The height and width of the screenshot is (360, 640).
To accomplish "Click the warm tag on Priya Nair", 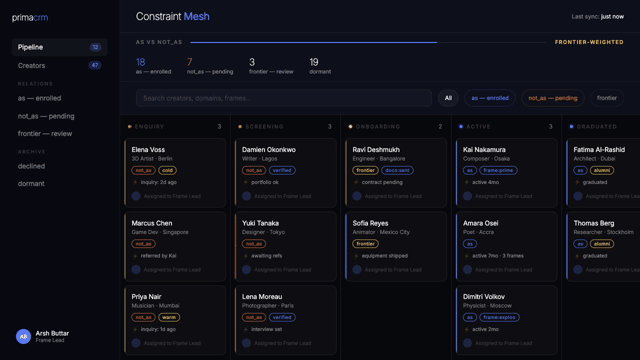I will [x=169, y=317].
